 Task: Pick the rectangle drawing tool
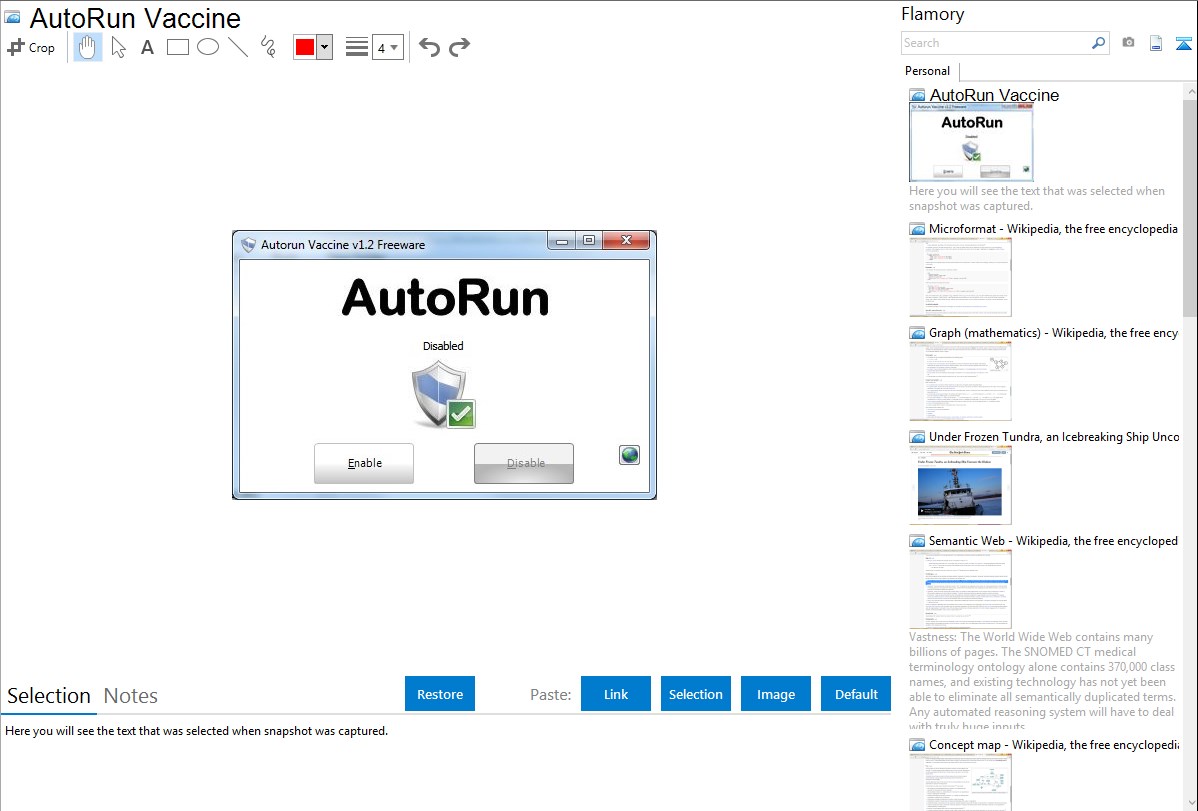click(x=177, y=47)
